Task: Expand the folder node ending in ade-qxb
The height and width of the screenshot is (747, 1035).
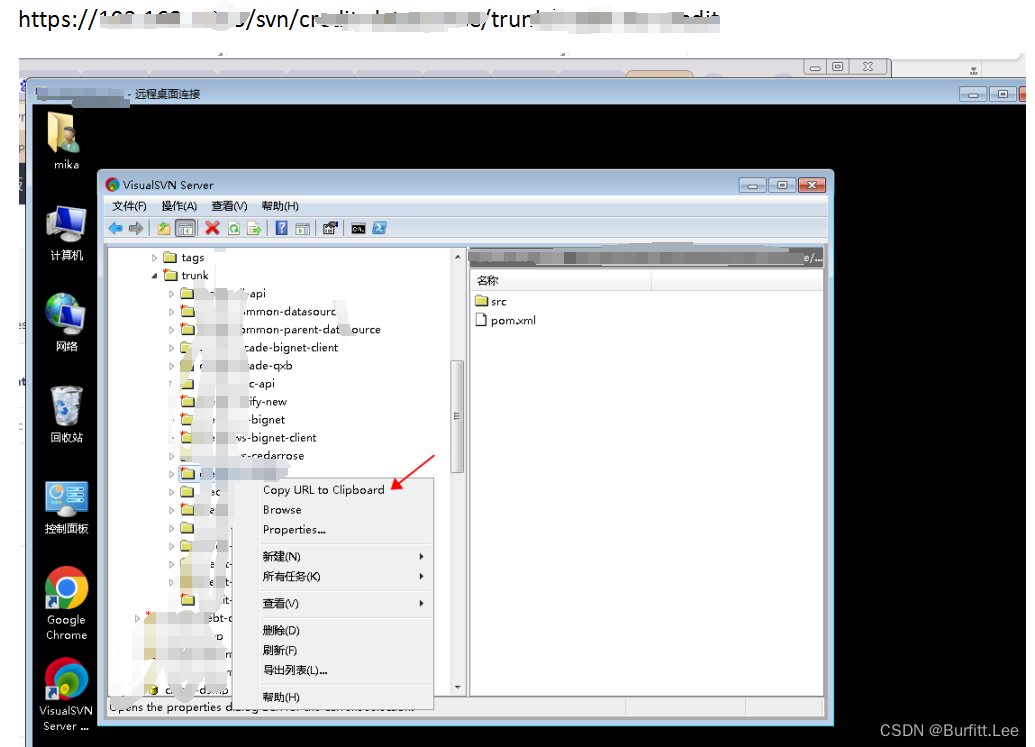Action: click(x=172, y=366)
